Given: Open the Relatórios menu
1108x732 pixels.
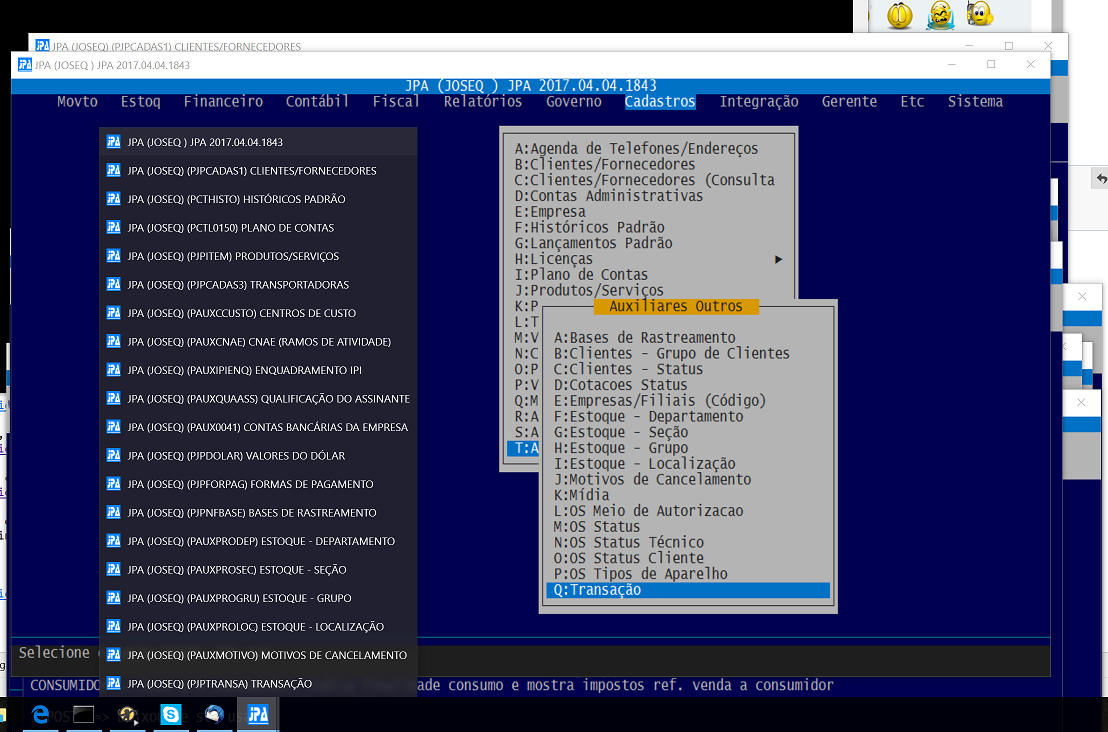Looking at the screenshot, I should coord(483,102).
